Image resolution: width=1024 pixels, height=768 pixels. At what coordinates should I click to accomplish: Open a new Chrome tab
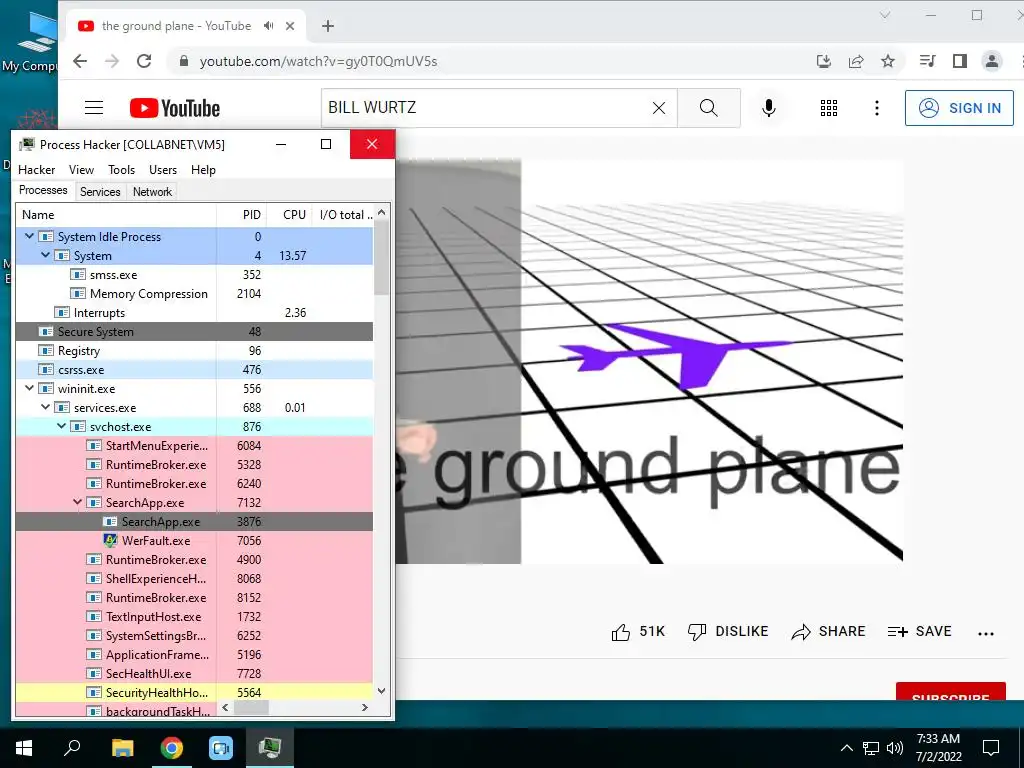(328, 26)
